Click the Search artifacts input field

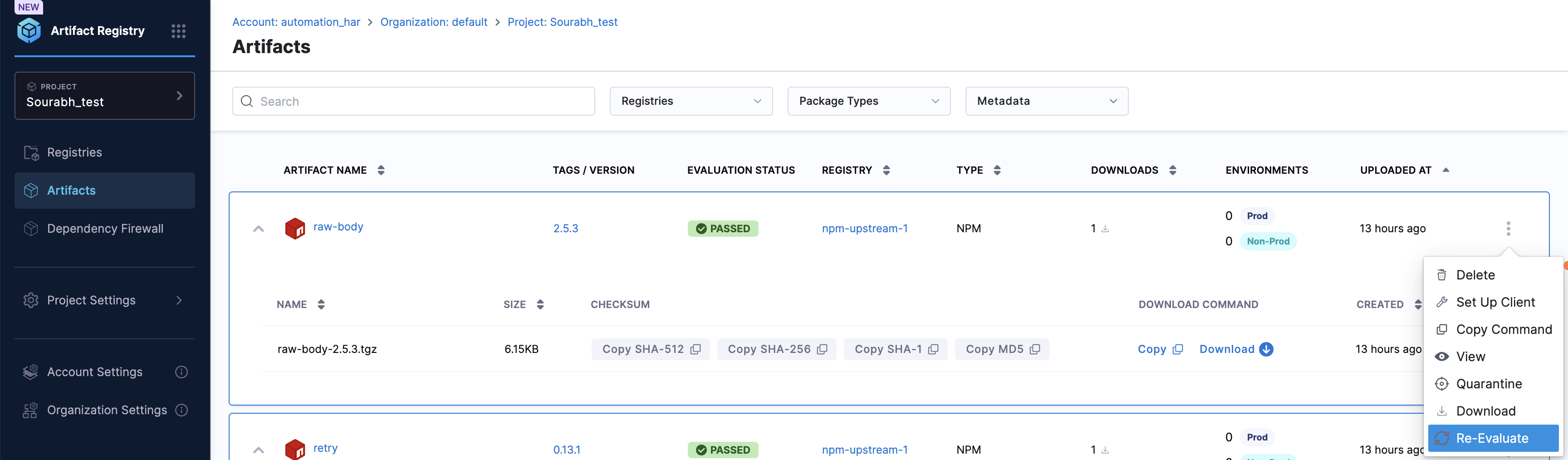[420, 101]
